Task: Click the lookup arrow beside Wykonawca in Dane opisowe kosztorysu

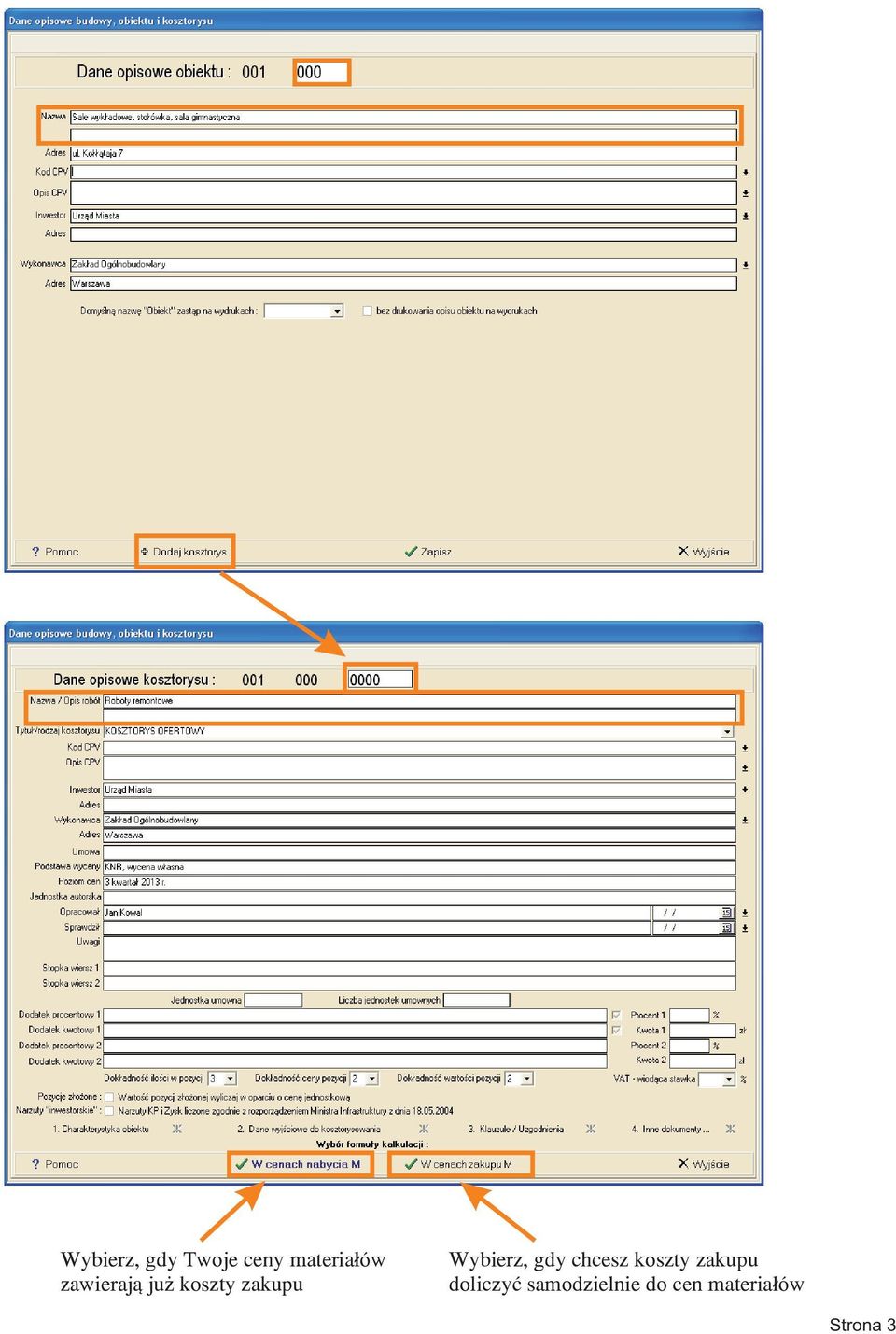Action: tap(745, 820)
